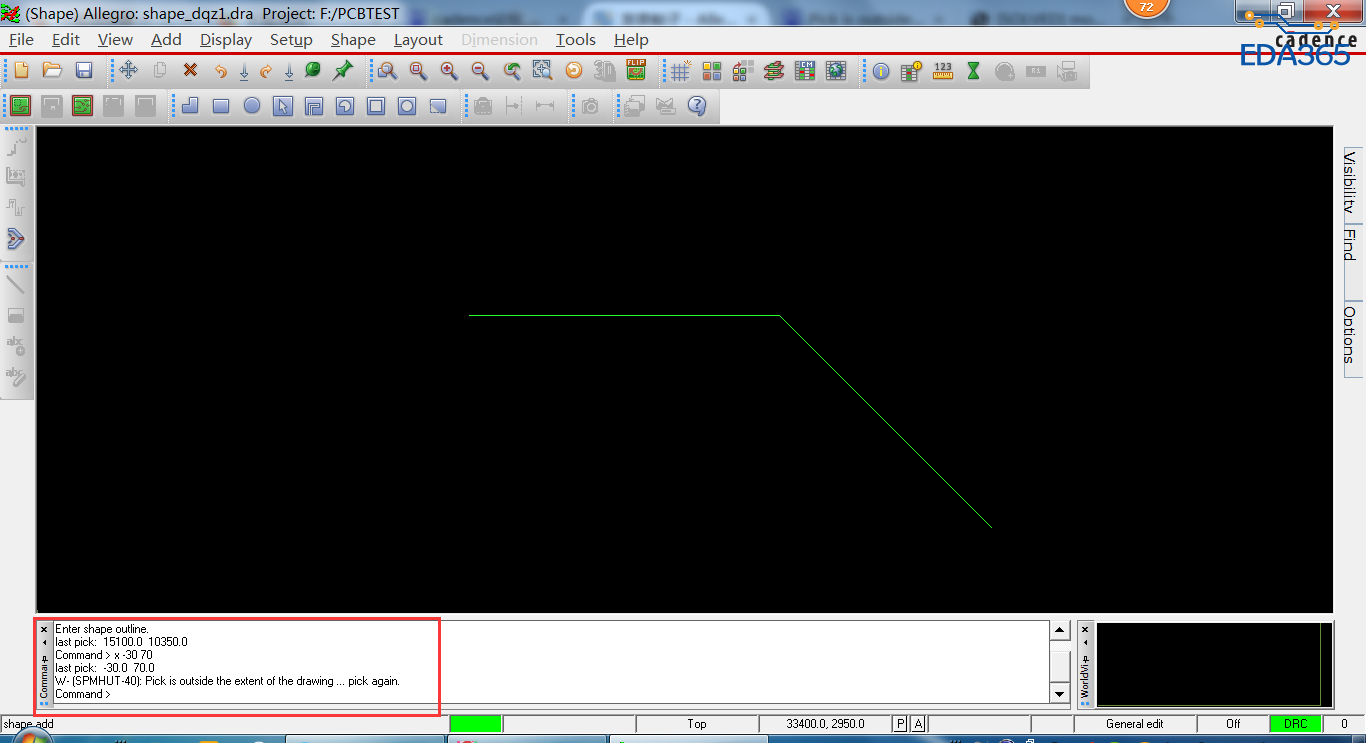Click the Shape void rectangle icon
Screen dimensions: 1366x743
point(376,105)
